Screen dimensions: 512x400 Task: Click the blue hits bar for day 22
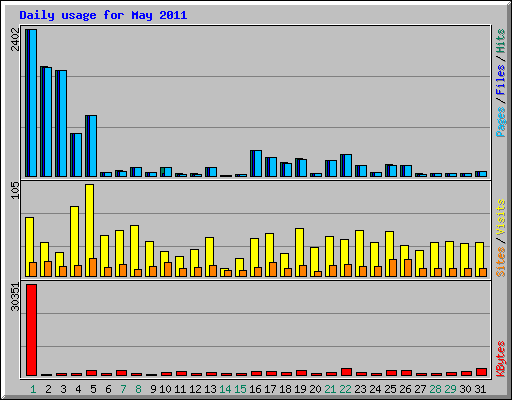coord(346,165)
